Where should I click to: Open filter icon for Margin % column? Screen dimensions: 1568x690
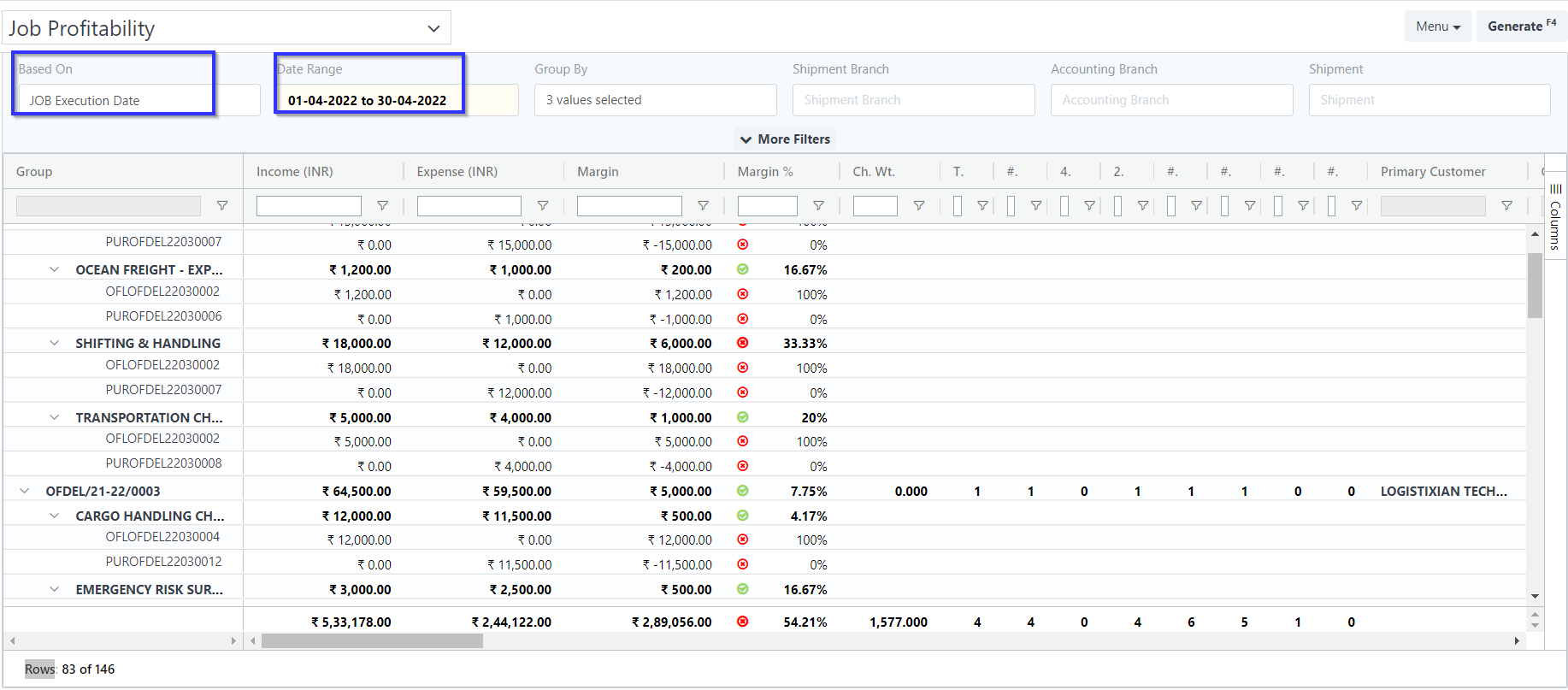click(818, 206)
